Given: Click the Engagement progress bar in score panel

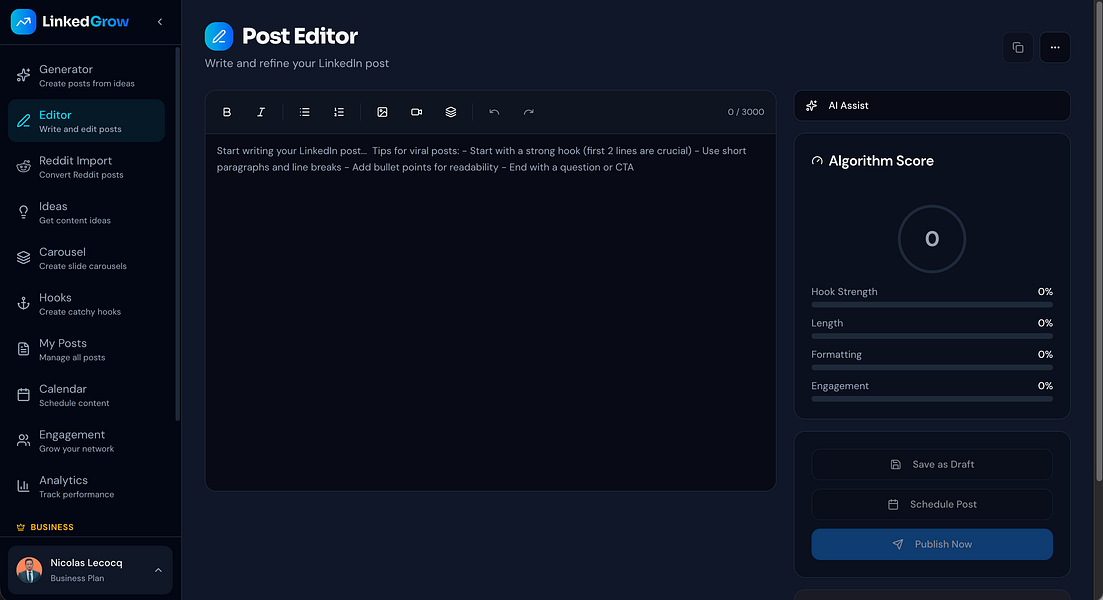Looking at the screenshot, I should (x=932, y=399).
